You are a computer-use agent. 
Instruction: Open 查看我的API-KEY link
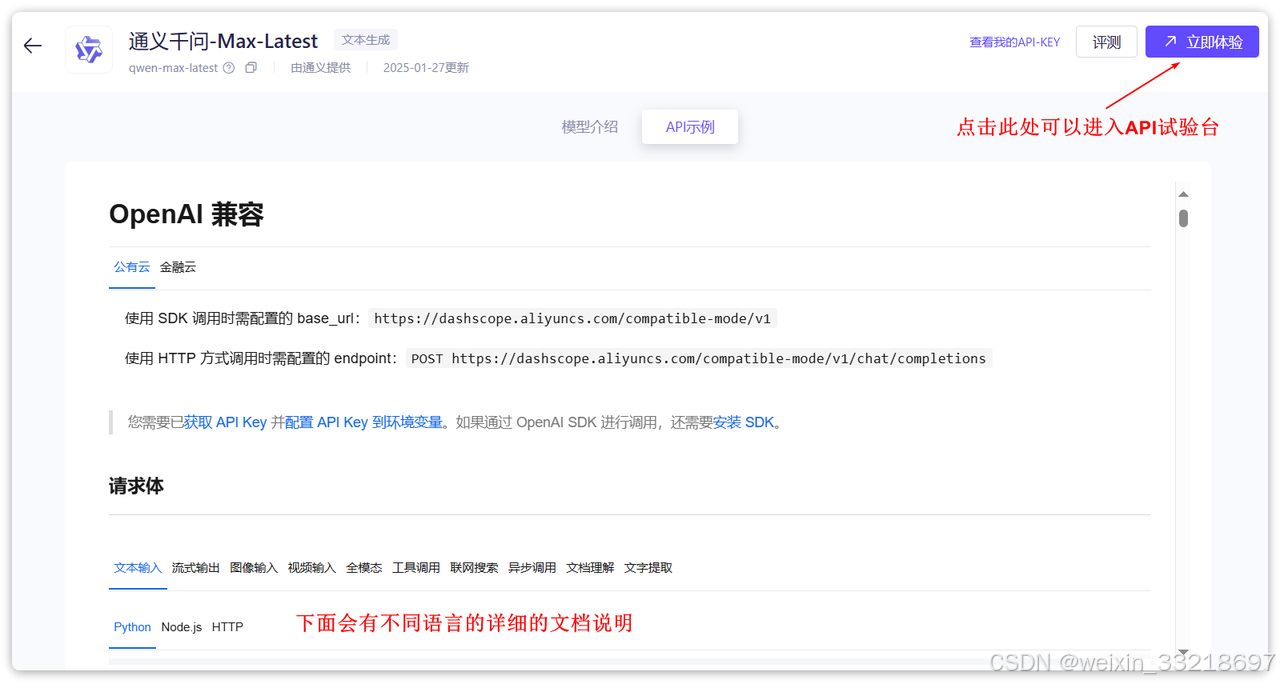pos(1014,43)
